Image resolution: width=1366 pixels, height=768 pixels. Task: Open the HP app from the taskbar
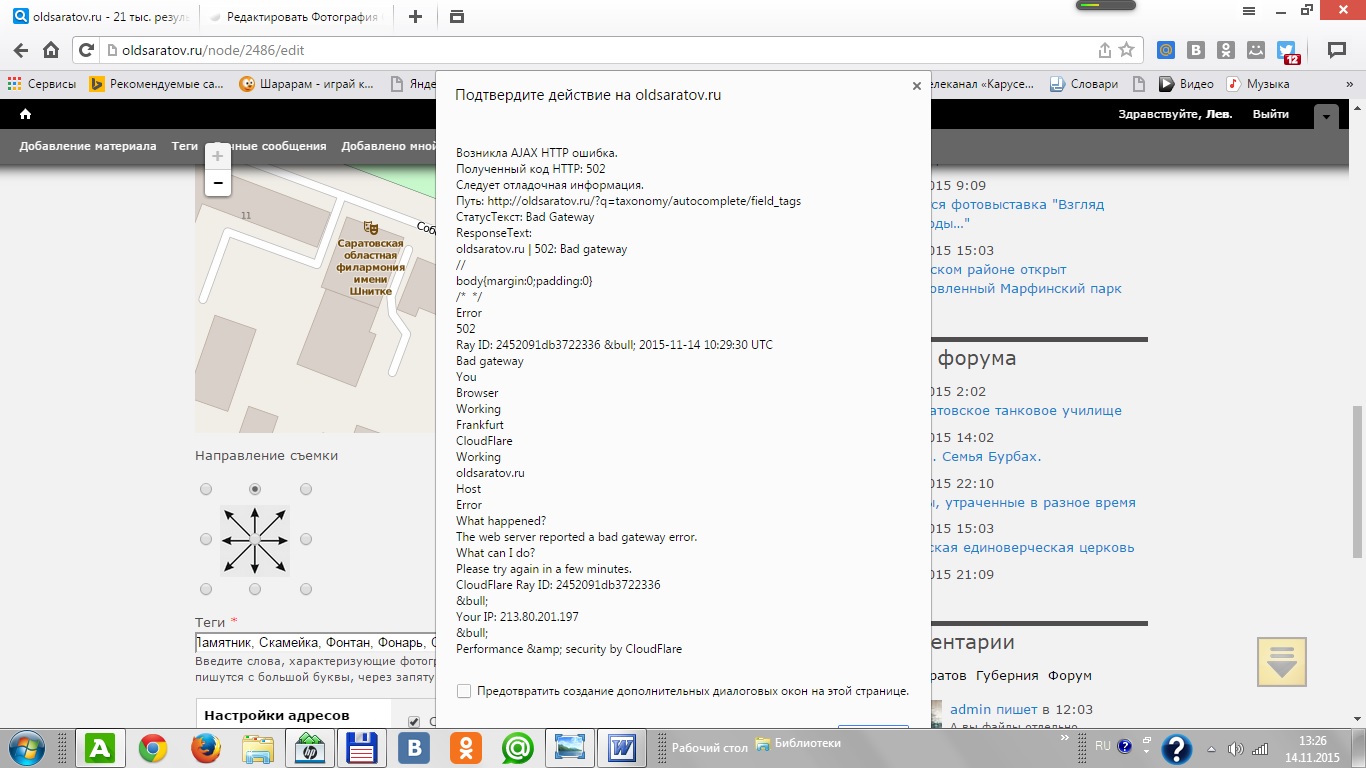click(309, 748)
